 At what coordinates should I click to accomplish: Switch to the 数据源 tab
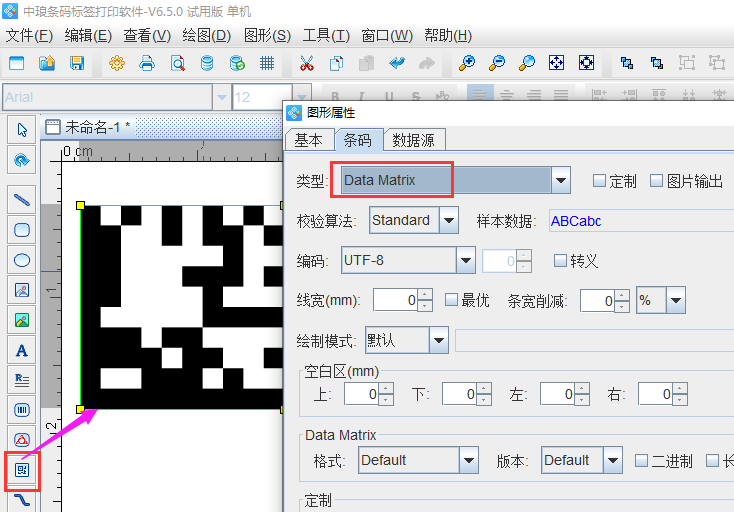tap(414, 140)
